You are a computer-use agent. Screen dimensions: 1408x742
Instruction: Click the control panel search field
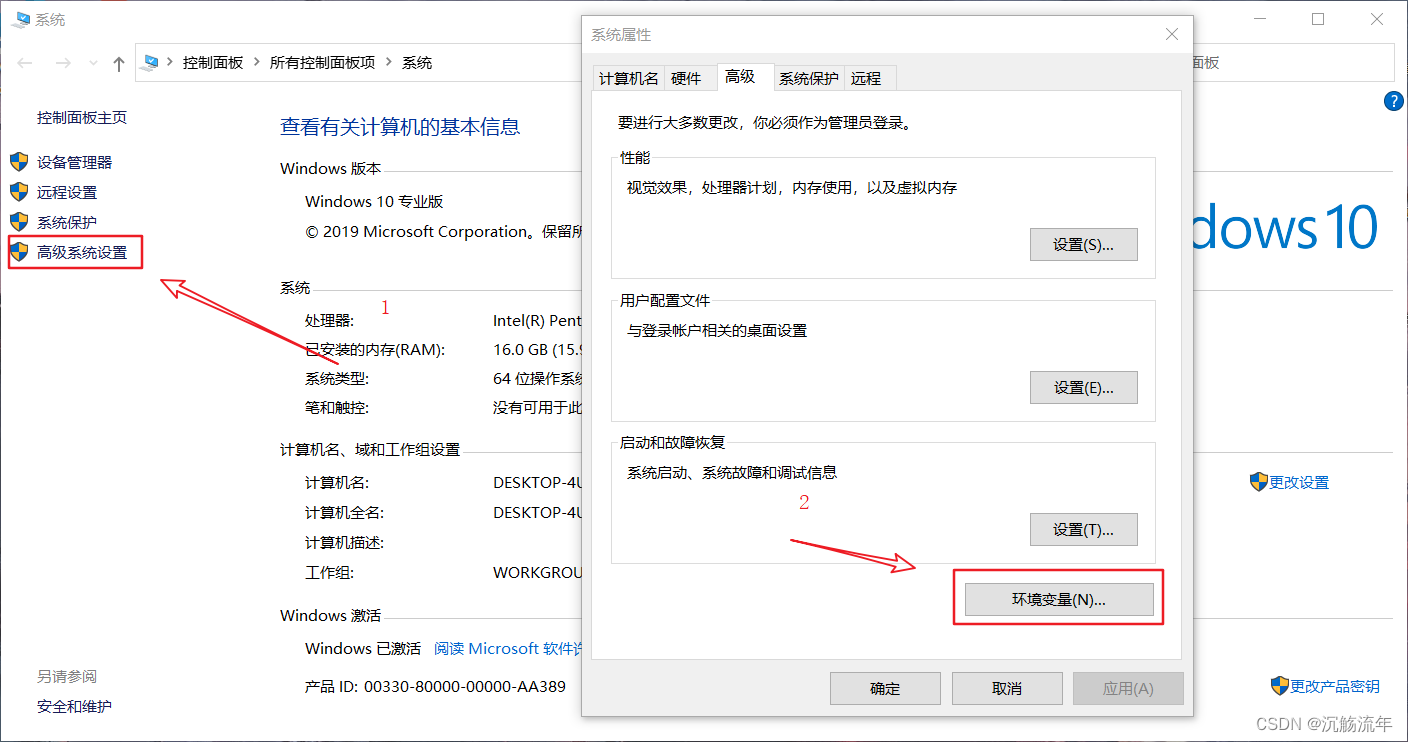pyautogui.click(x=1295, y=62)
